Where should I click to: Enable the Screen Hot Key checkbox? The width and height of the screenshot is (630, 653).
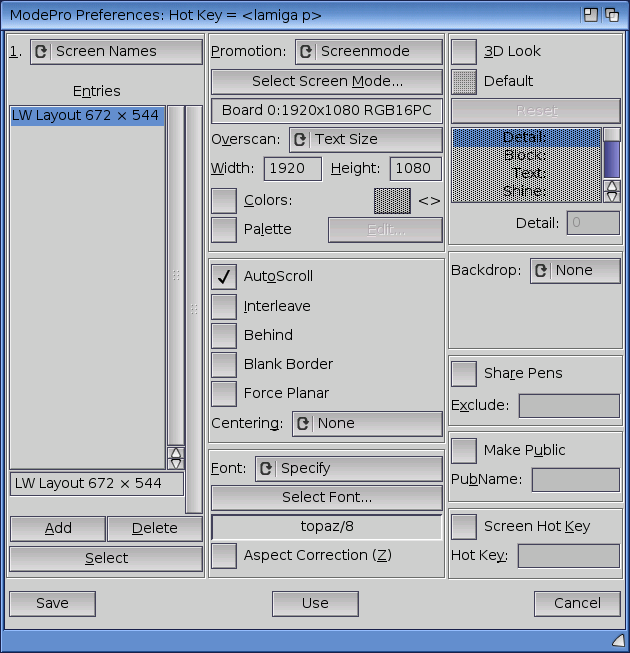pos(464,527)
